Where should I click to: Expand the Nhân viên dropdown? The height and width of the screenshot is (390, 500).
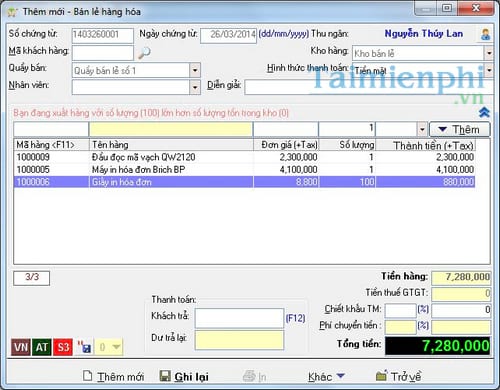click(x=195, y=87)
